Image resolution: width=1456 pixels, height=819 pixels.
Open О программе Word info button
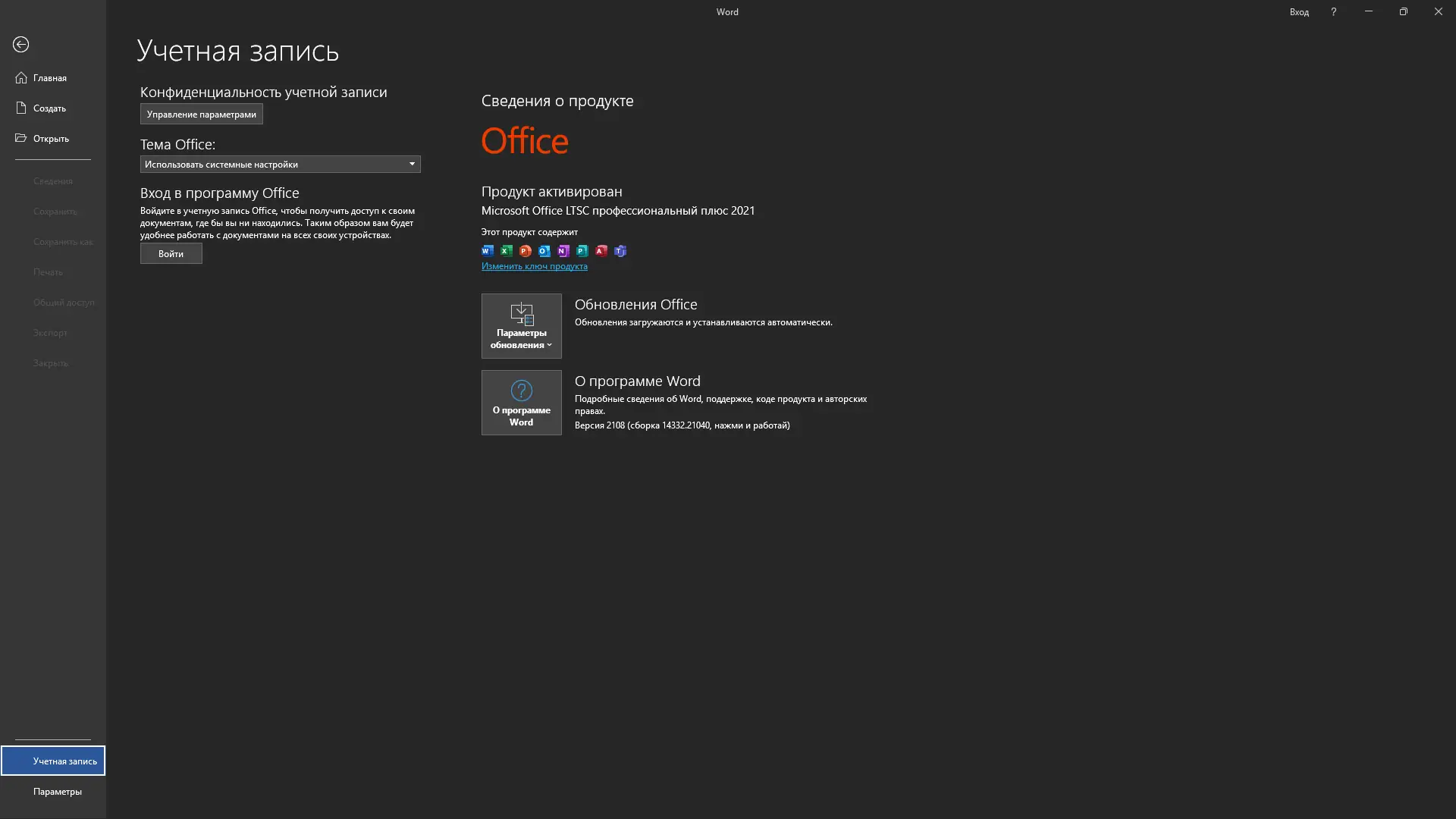pyautogui.click(x=521, y=403)
